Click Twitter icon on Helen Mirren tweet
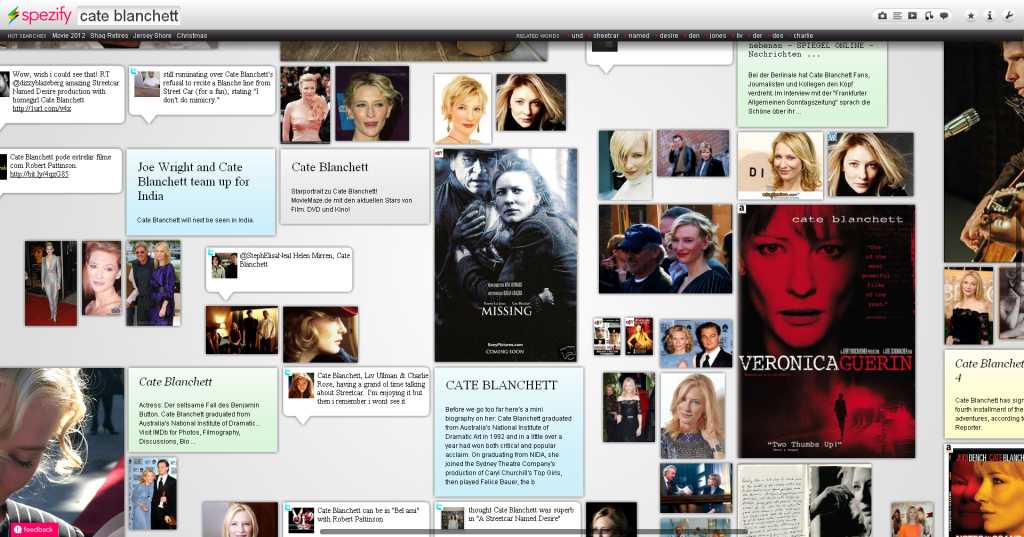The height and width of the screenshot is (537, 1024). [210, 252]
